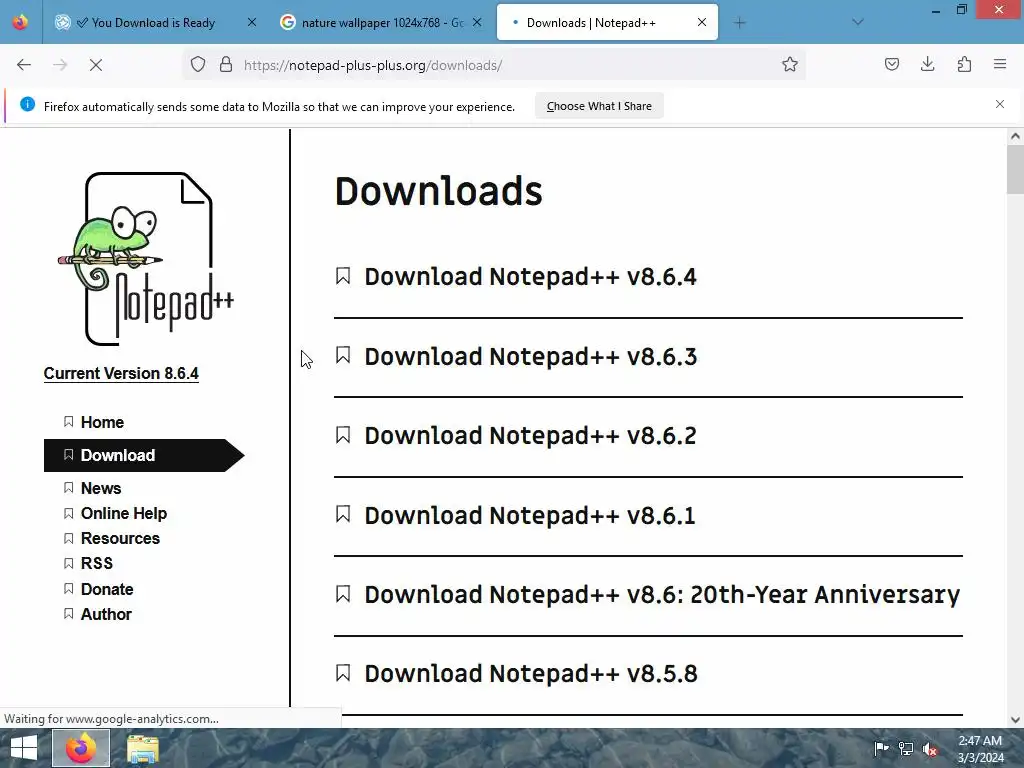Open the Windows Start menu
The width and height of the screenshot is (1024, 768).
click(24, 748)
